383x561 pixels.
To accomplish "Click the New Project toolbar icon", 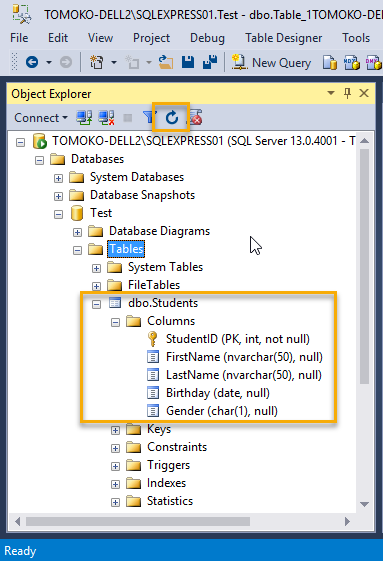I will [97, 62].
